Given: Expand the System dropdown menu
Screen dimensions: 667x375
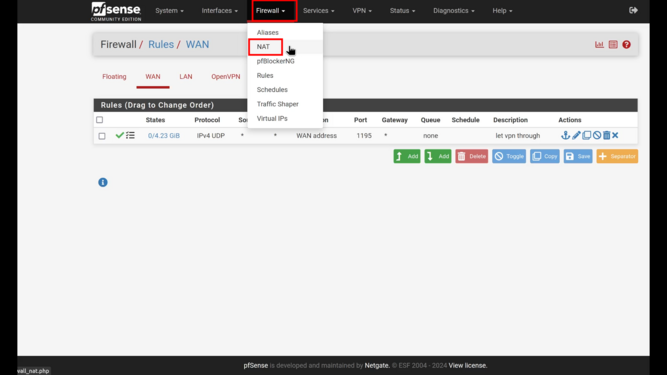Looking at the screenshot, I should point(169,11).
